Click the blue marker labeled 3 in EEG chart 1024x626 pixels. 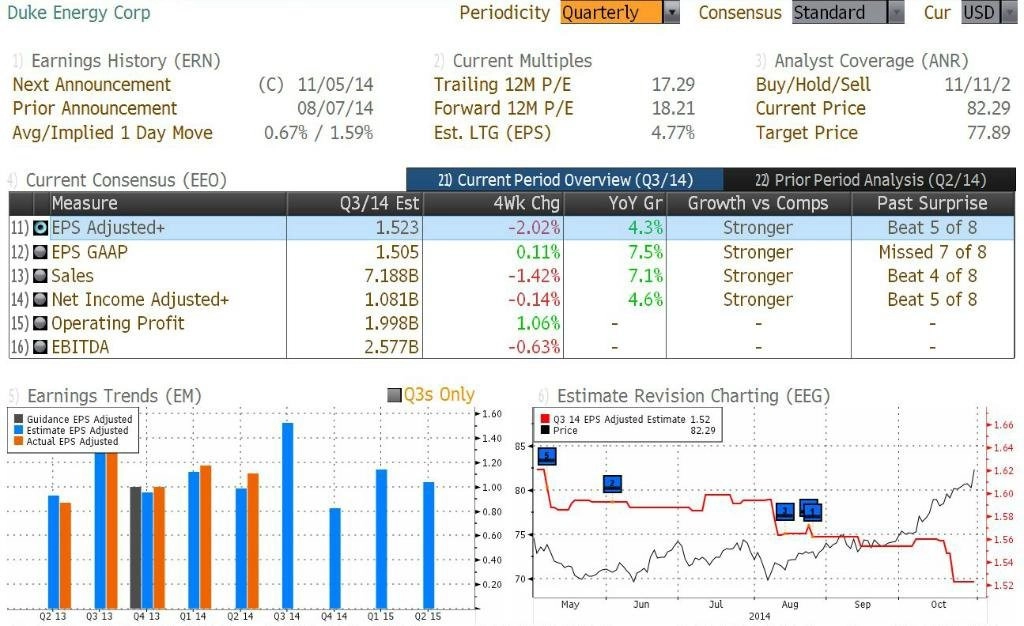(785, 511)
